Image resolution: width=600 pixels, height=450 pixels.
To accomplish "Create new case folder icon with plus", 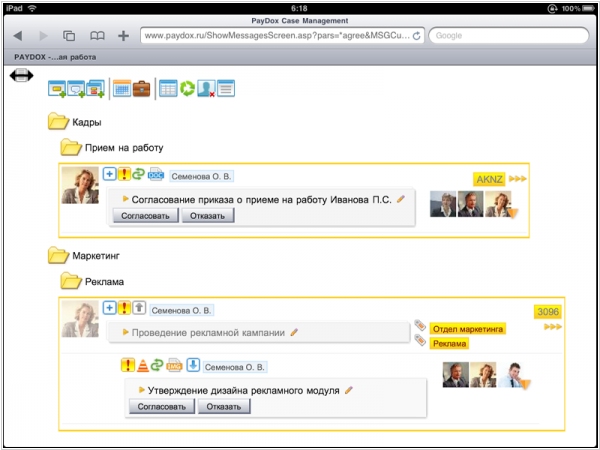I will click(95, 89).
